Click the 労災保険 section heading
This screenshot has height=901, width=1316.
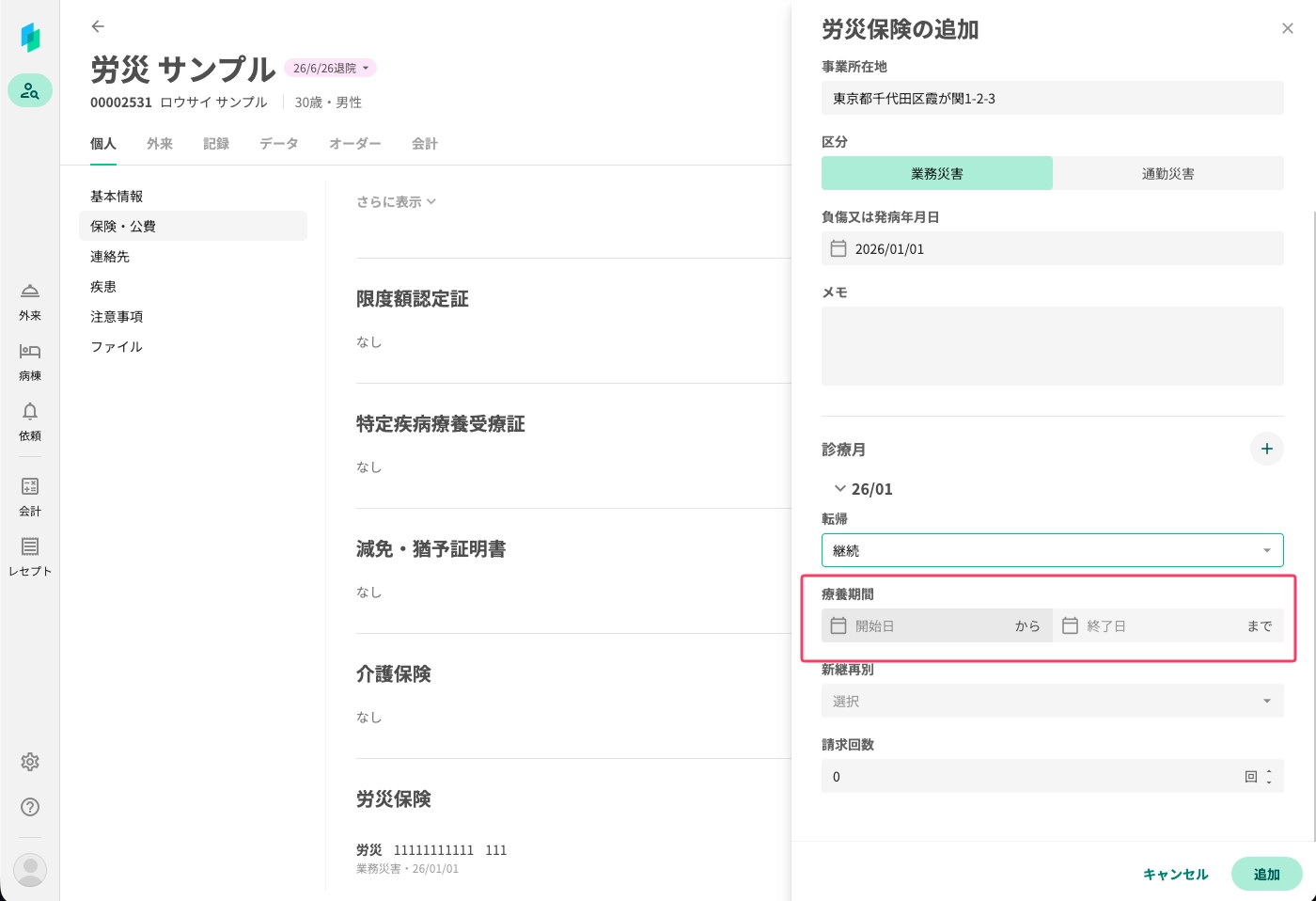(394, 798)
